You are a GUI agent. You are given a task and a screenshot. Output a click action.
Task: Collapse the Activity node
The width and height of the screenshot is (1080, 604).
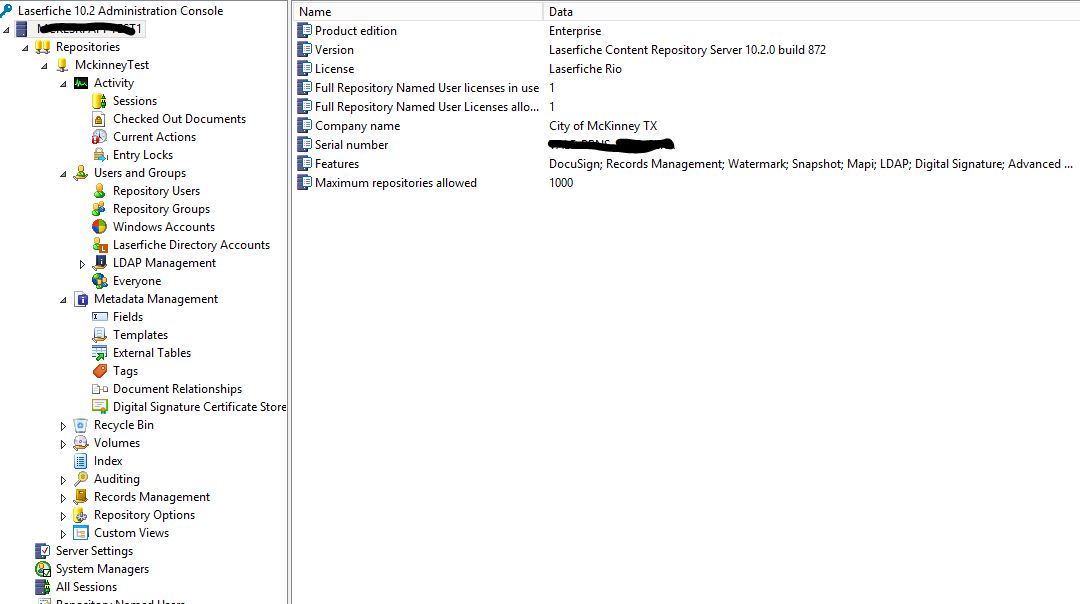[x=63, y=83]
